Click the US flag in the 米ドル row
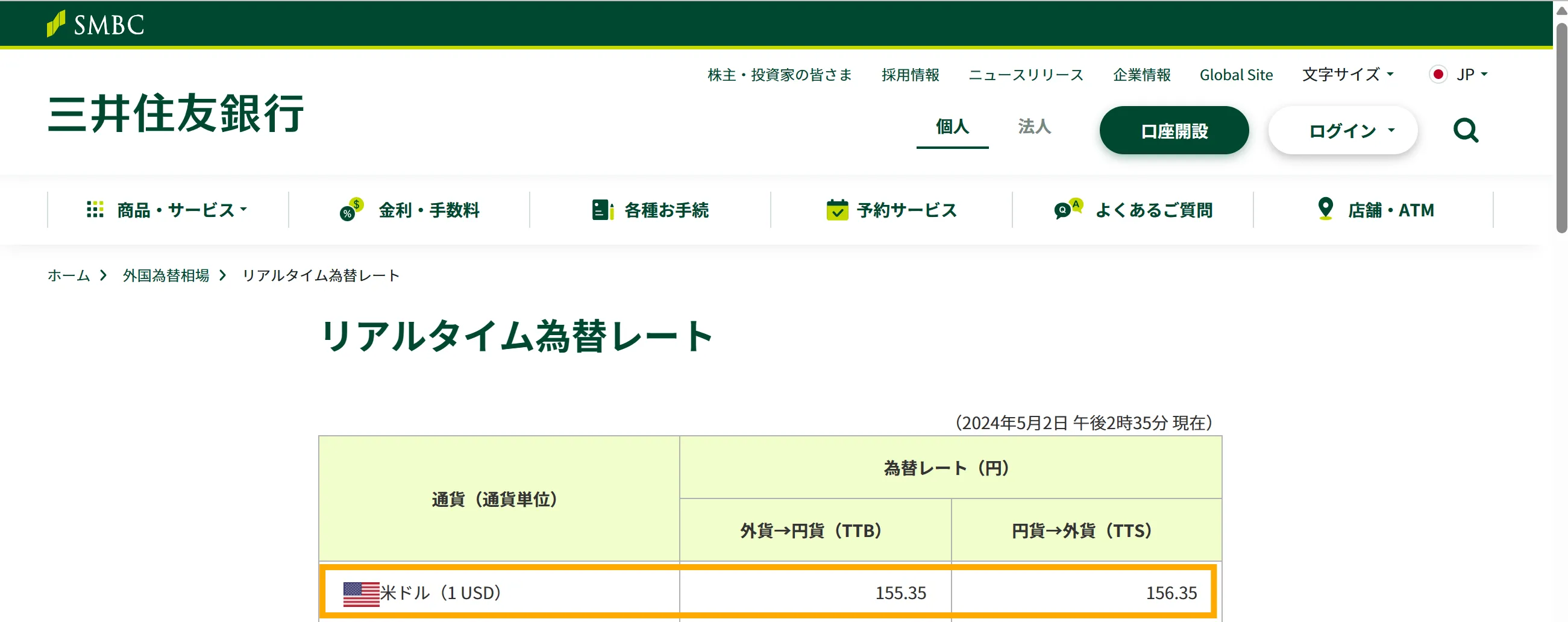This screenshot has width=1568, height=622. pos(361,594)
